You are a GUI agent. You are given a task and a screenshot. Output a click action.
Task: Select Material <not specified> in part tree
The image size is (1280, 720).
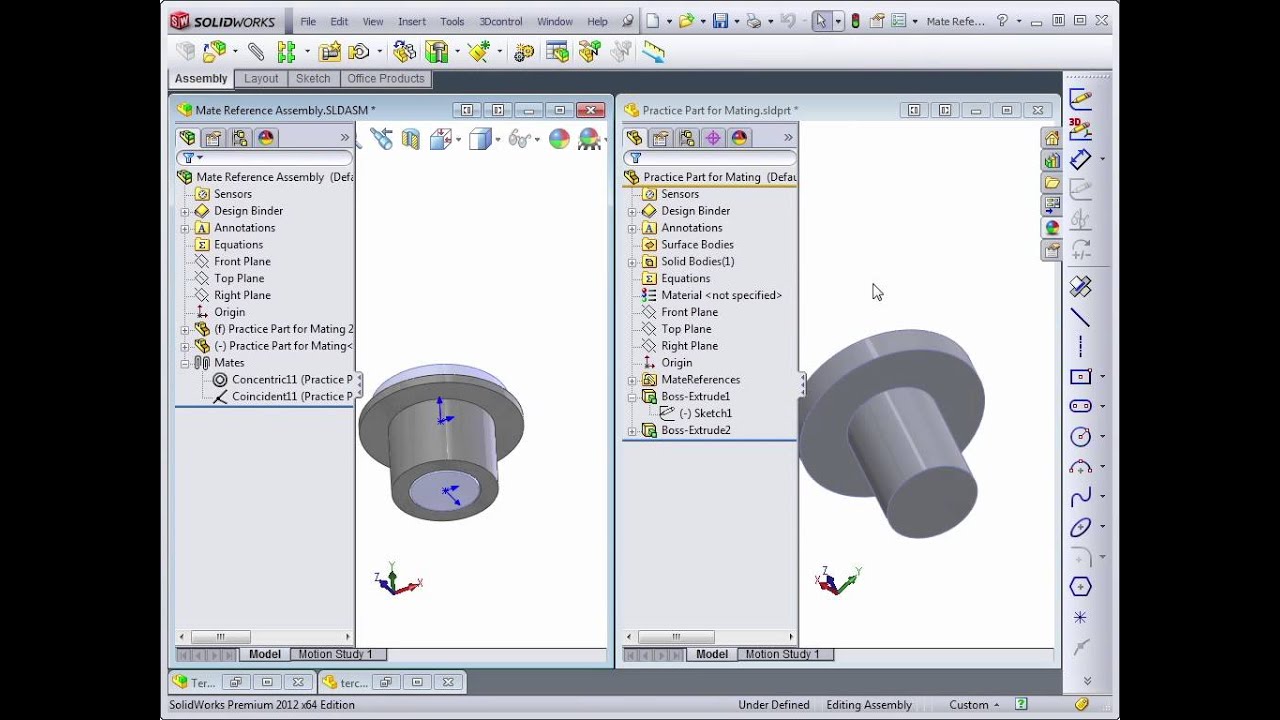click(711, 295)
